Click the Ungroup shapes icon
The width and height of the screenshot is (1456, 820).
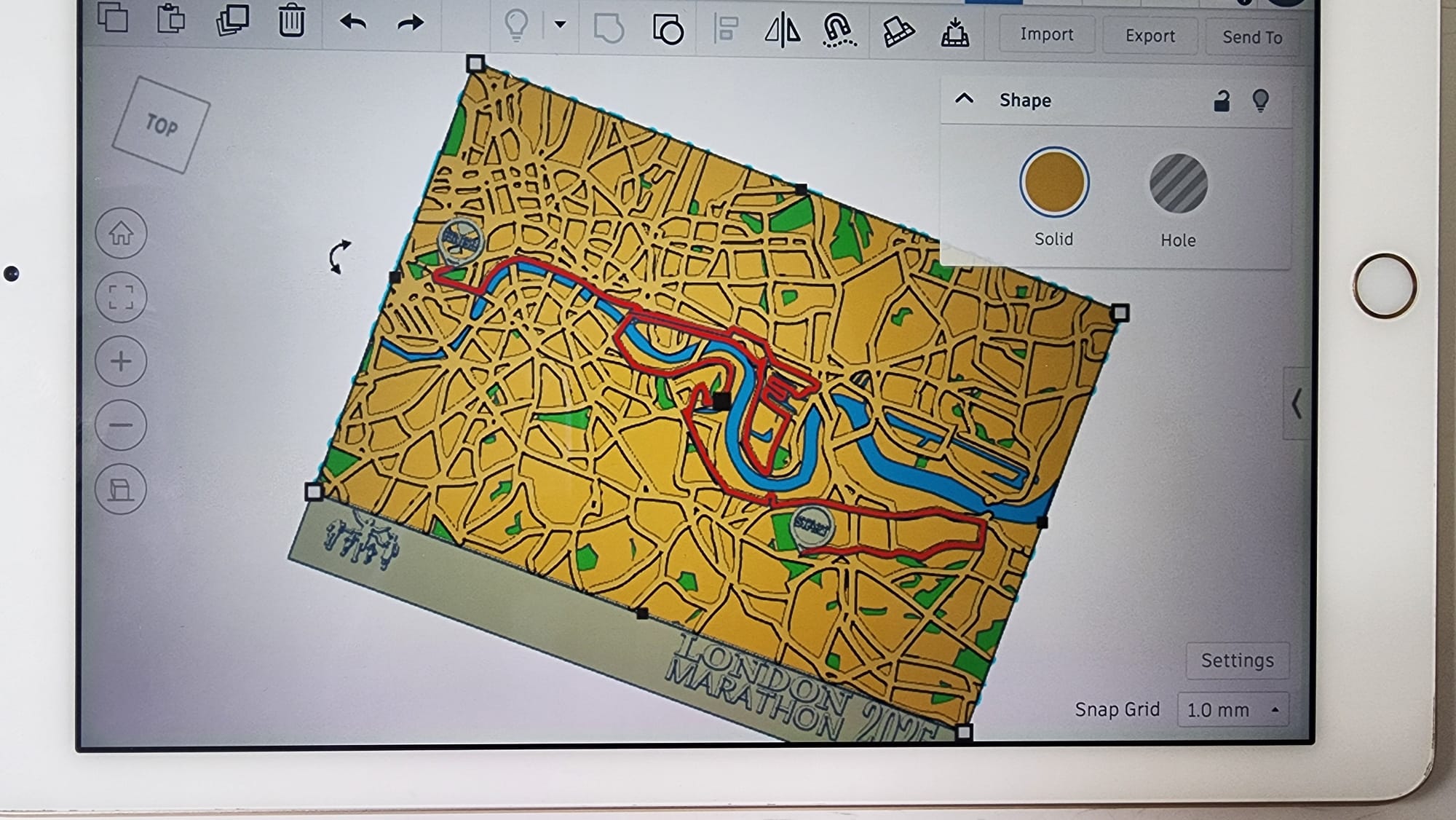pos(668,30)
